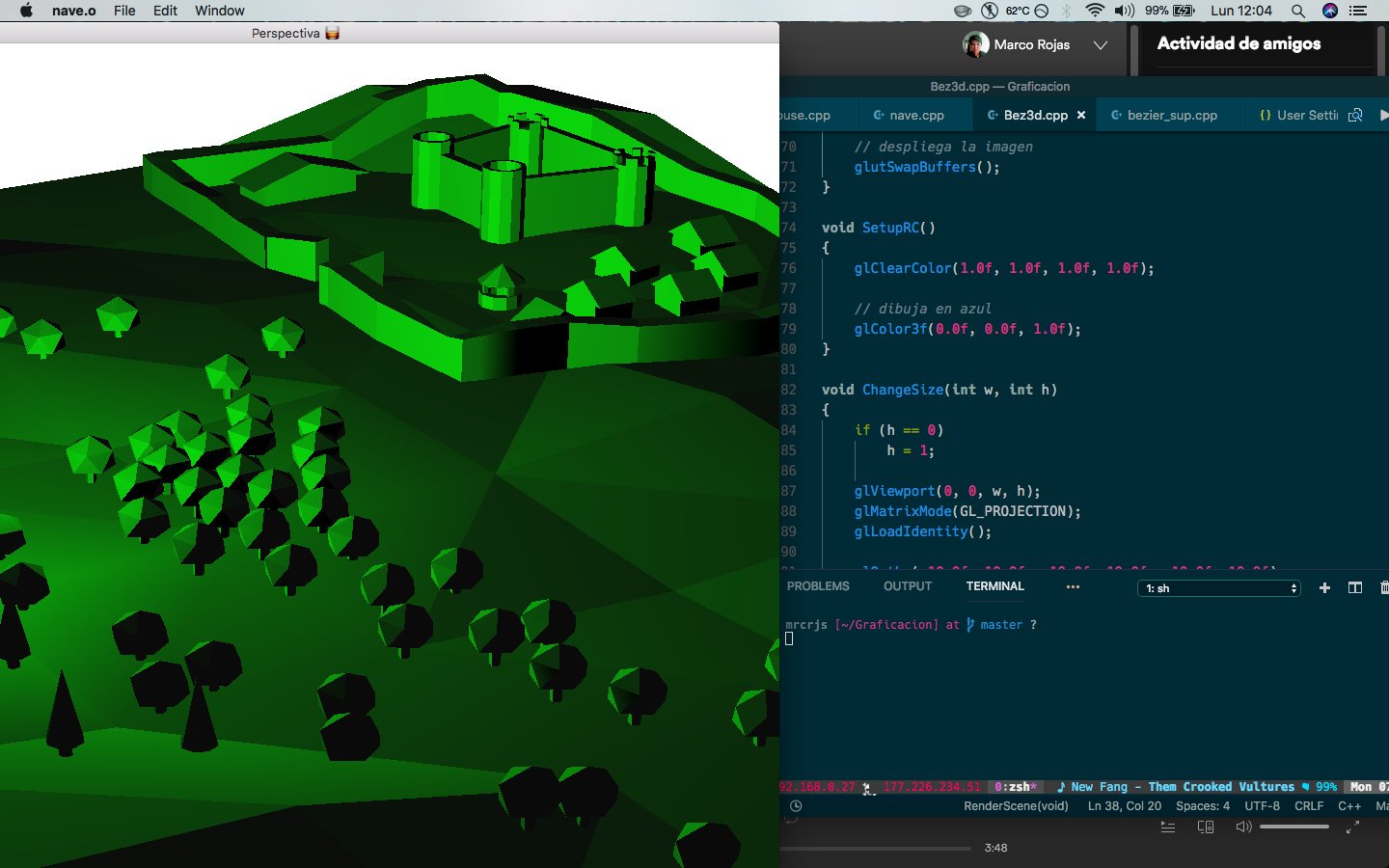Open the Wi-Fi status menu
This screenshot has width=1389, height=868.
tap(1095, 11)
